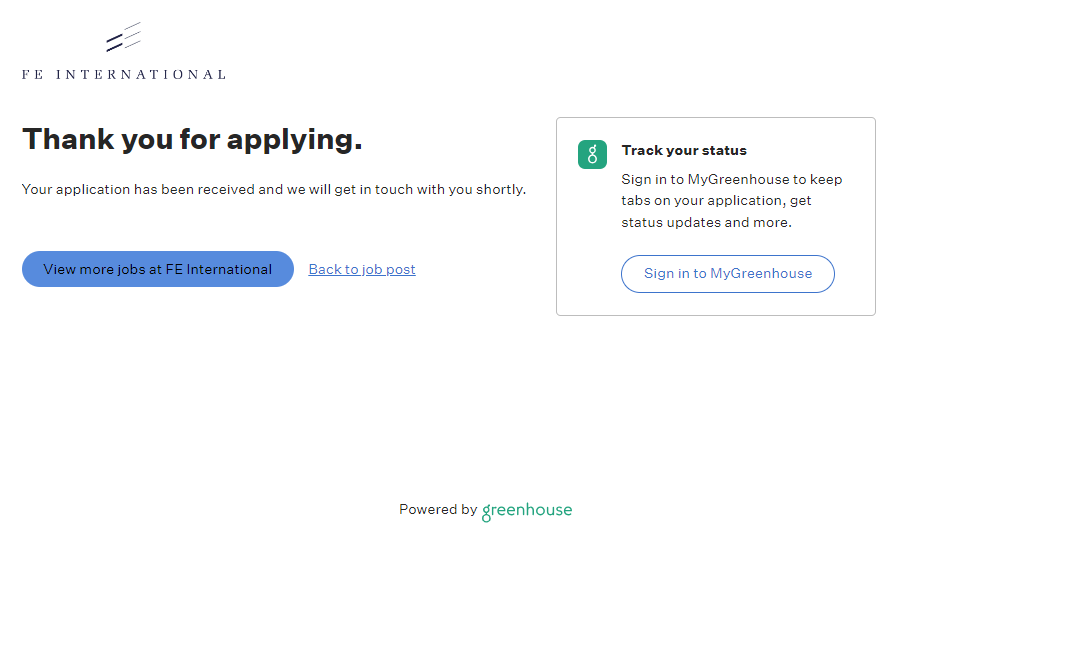Viewport: 1078px width, 652px height.
Task: Click the word "MyGreenhouse" inside the outlined button
Action: [761, 273]
